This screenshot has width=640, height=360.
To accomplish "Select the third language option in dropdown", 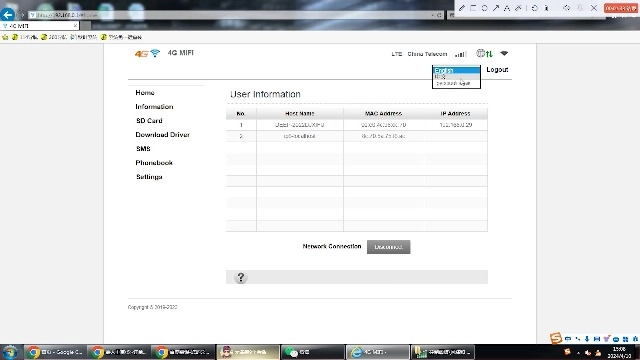I will pos(456,83).
